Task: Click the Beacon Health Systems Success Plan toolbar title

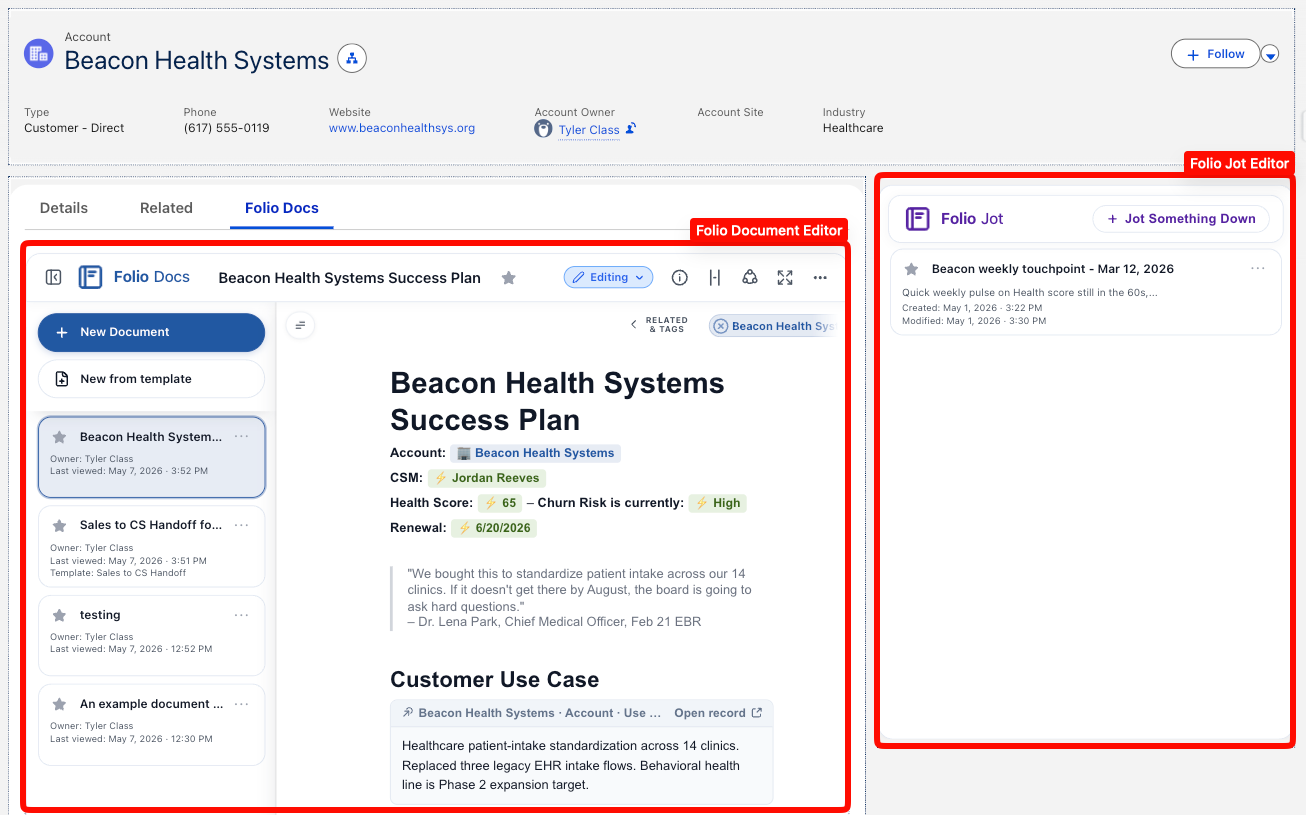Action: pos(349,278)
